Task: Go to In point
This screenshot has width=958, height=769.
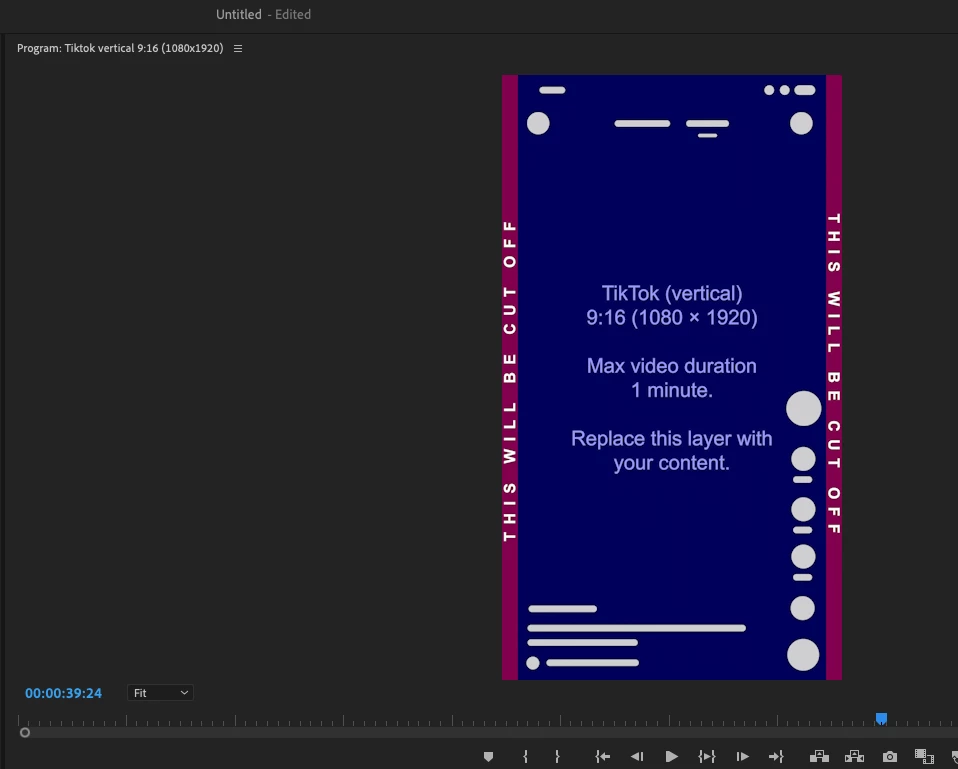Action: point(602,757)
